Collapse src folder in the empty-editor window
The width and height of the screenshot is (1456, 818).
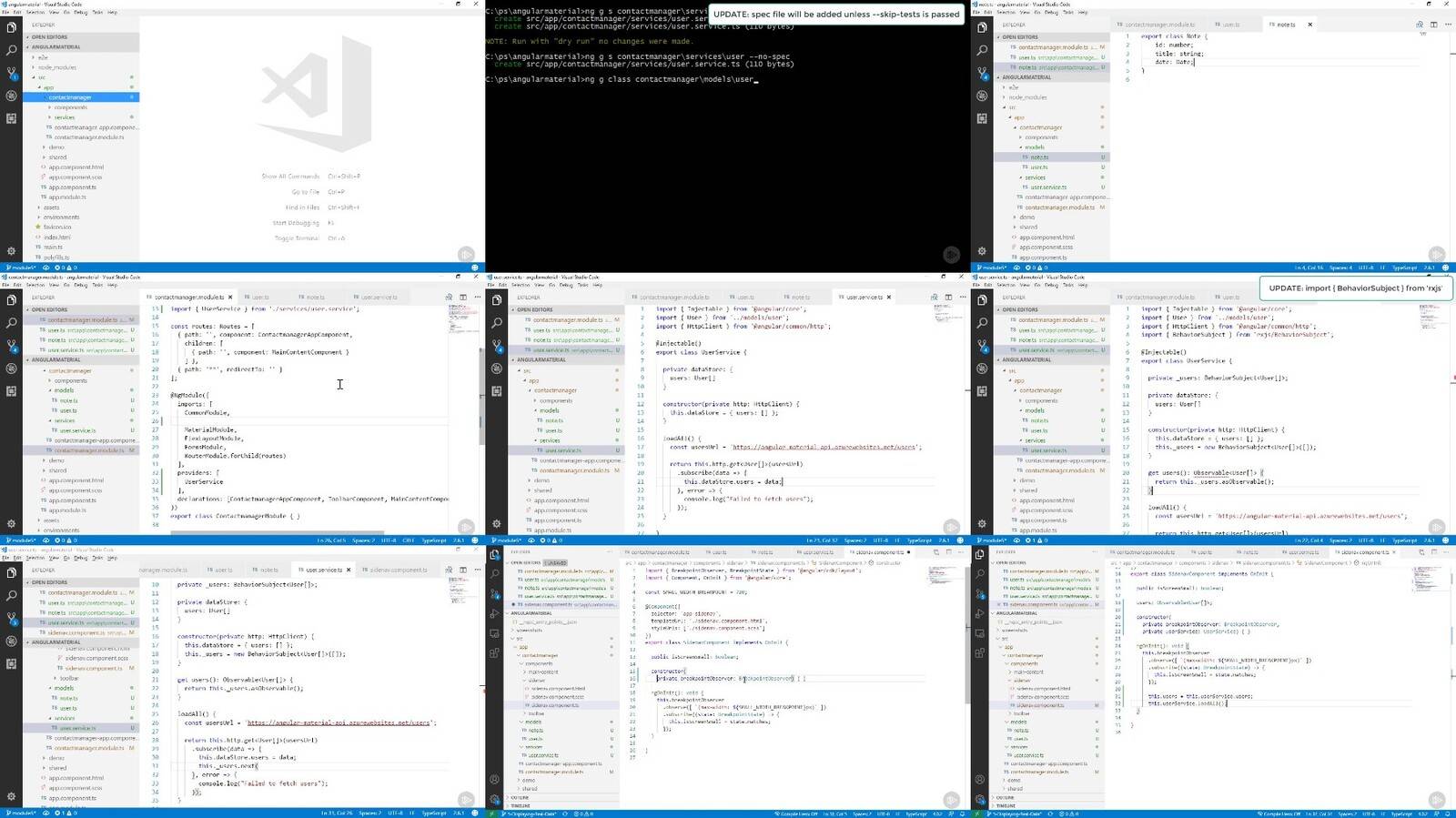[42, 77]
